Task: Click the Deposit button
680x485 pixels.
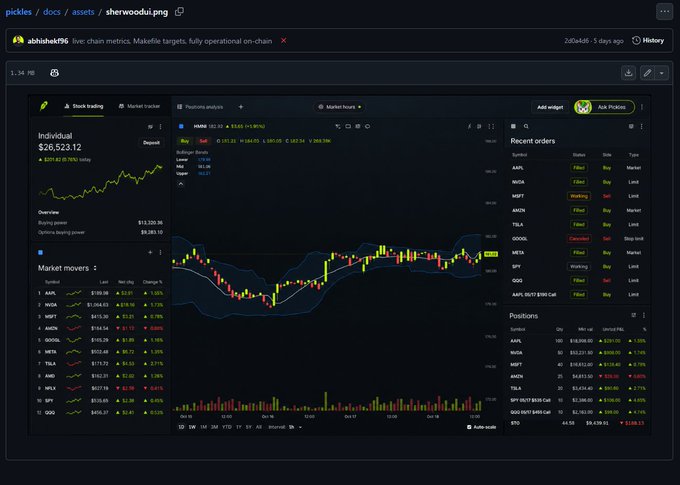Action: (x=151, y=142)
